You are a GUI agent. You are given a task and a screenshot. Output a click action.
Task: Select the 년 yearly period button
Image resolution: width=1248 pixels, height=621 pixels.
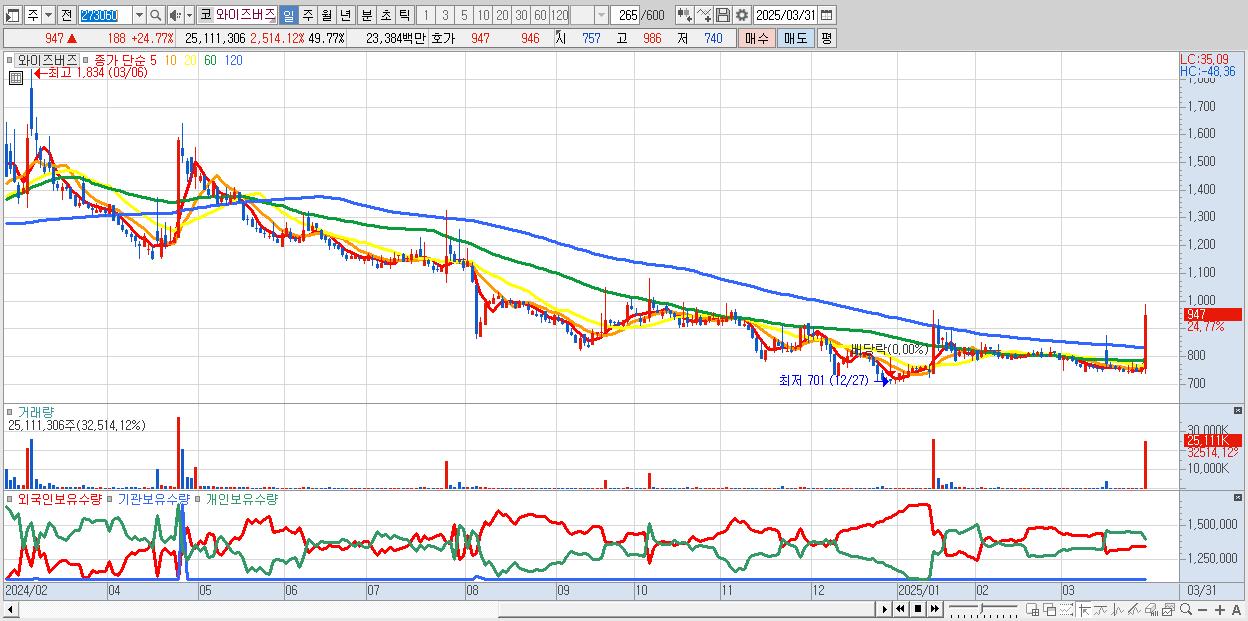click(345, 15)
